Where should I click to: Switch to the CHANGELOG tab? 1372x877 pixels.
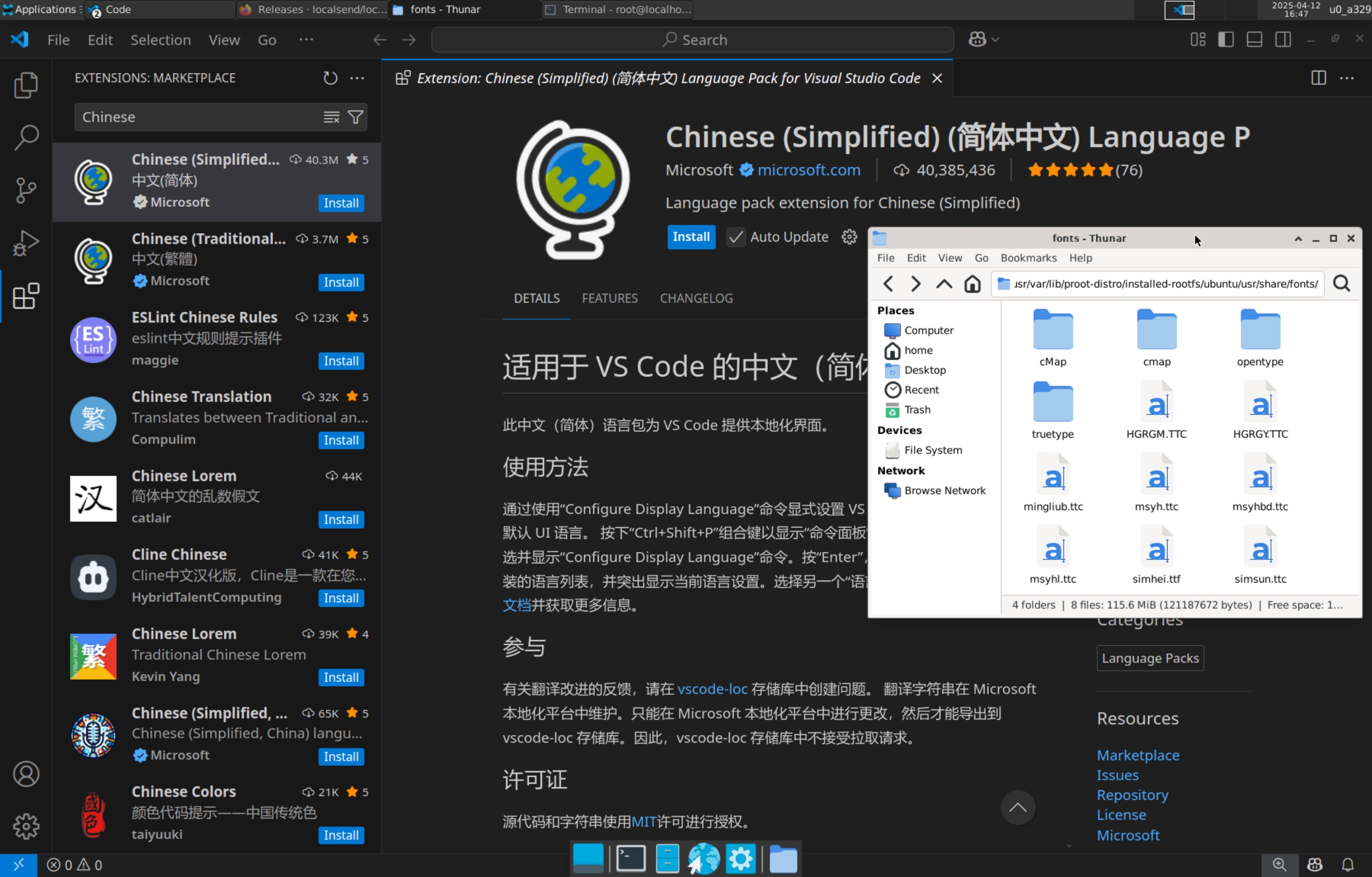tap(696, 298)
